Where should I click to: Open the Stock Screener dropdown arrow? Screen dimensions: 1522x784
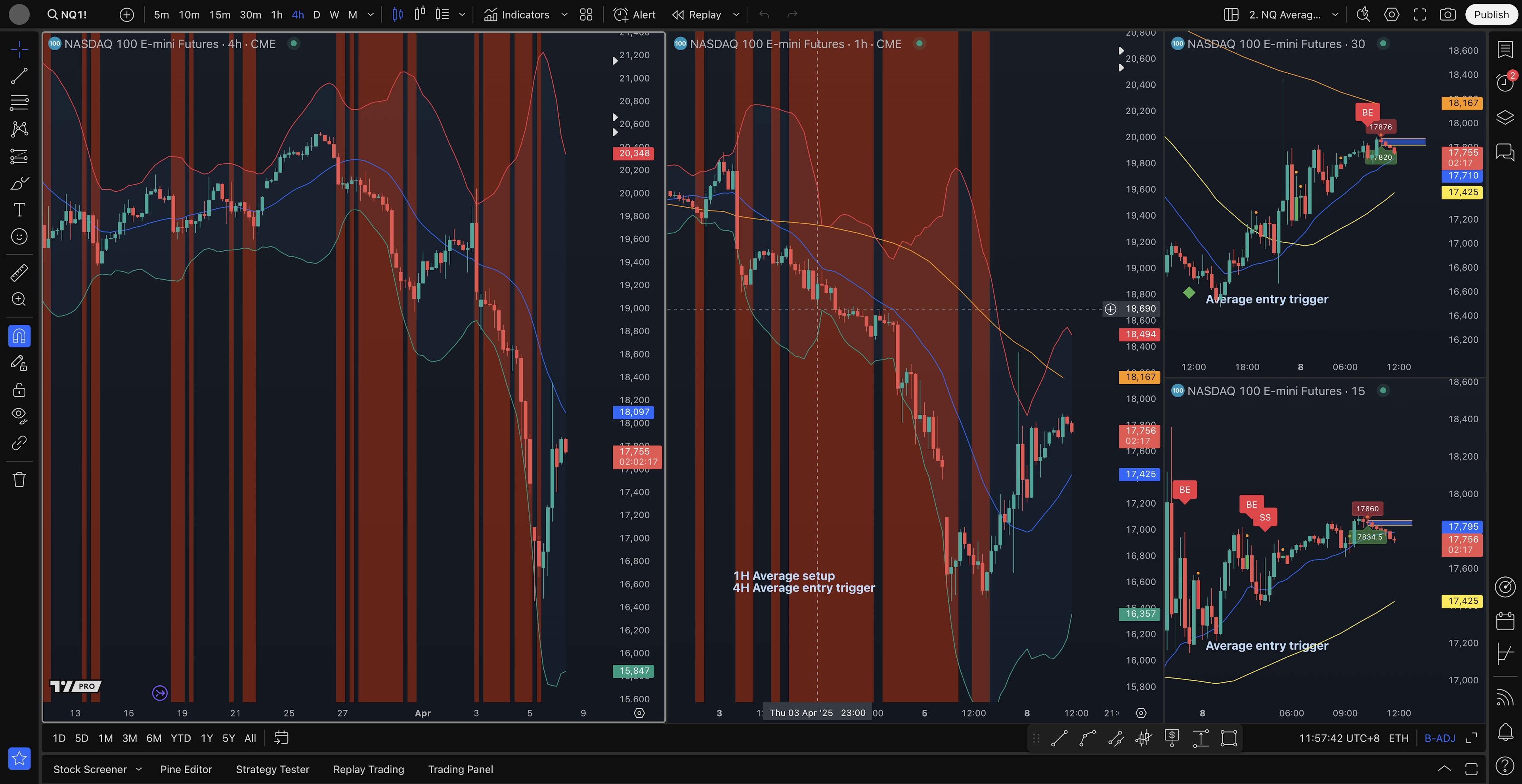pos(139,769)
